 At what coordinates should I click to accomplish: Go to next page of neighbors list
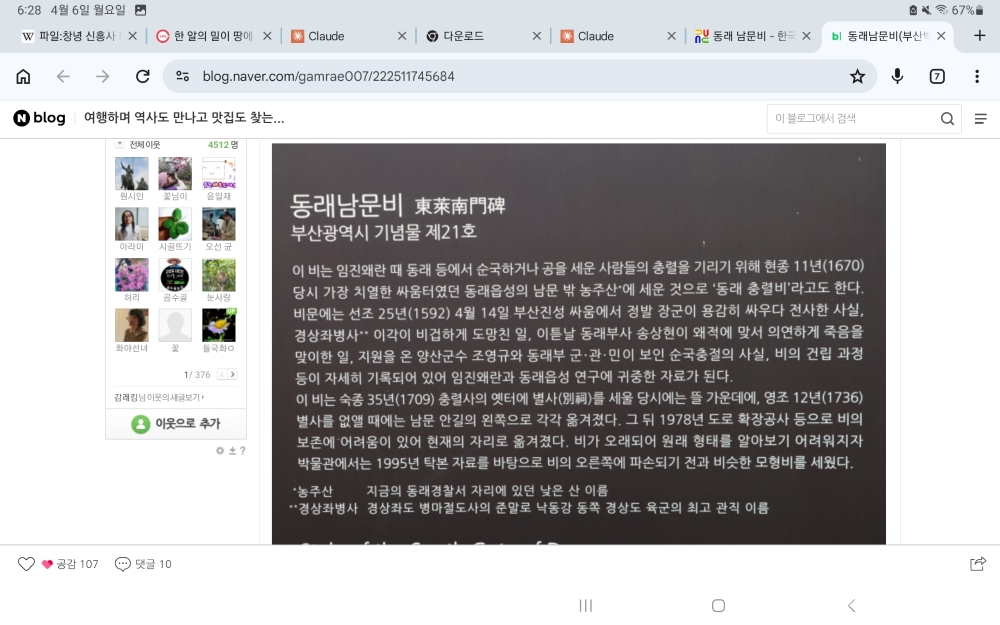pos(233,374)
